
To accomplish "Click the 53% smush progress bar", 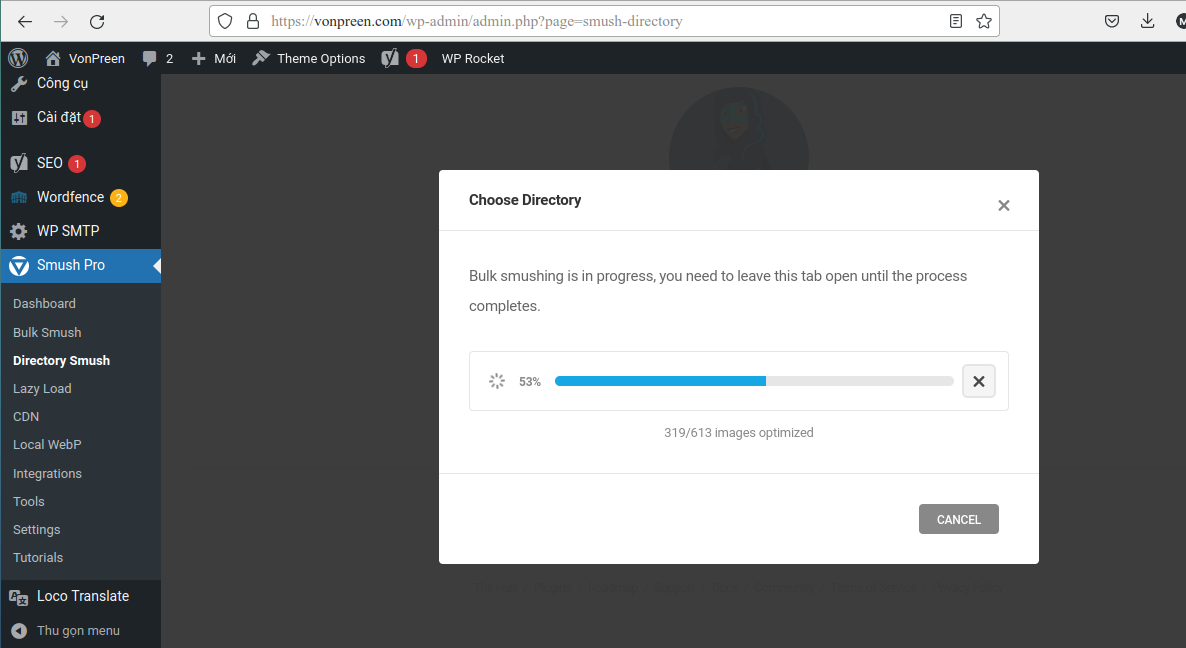I will [x=754, y=381].
